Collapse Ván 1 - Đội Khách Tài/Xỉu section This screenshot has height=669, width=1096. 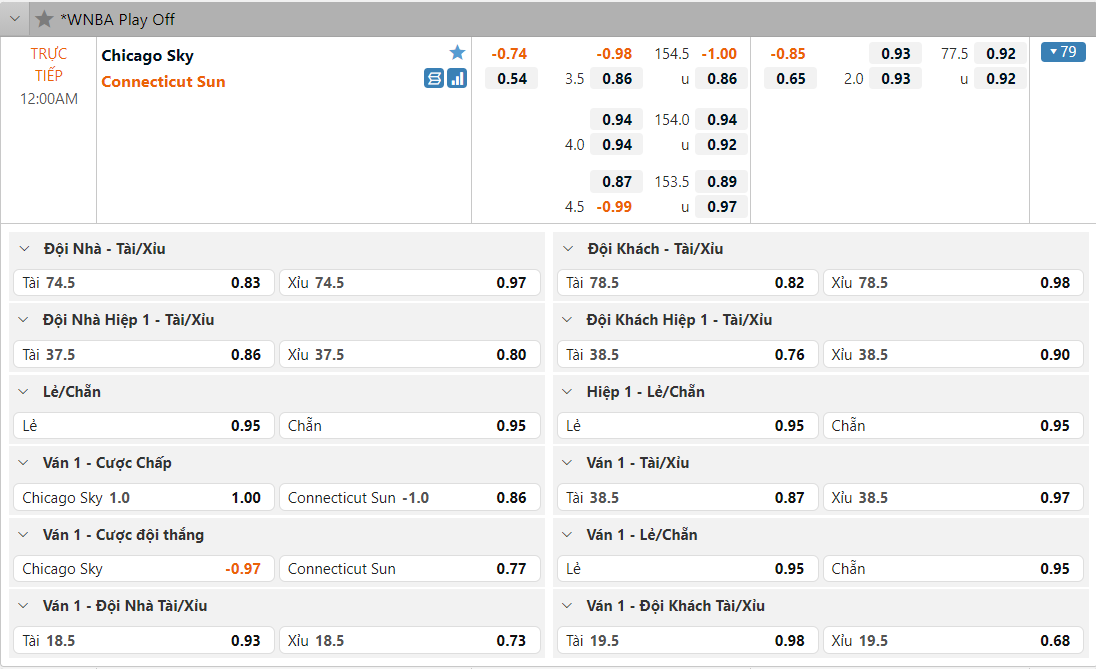click(x=568, y=606)
